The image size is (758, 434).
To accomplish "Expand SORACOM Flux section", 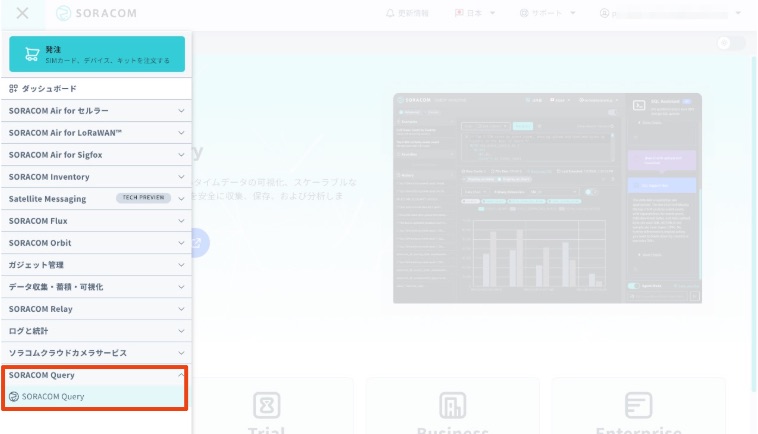I will tap(96, 221).
